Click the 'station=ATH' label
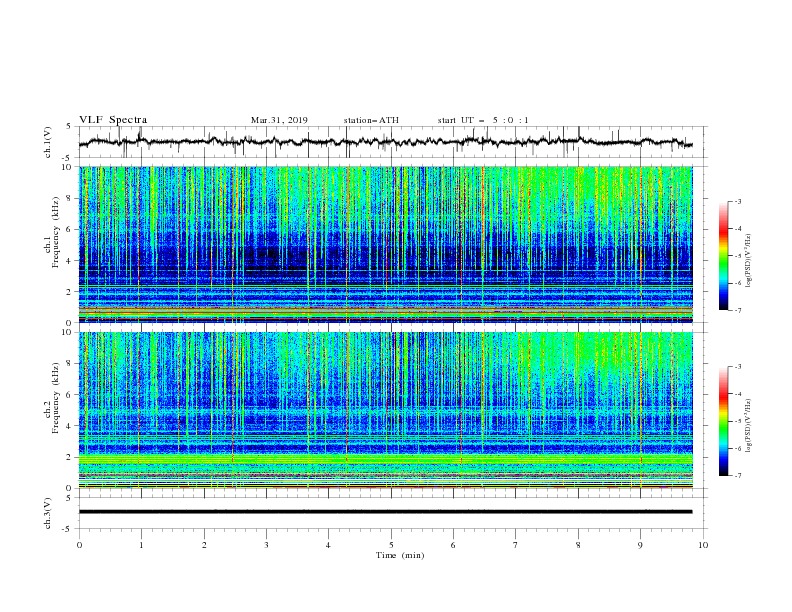Image resolution: width=792 pixels, height=612 pixels. [371, 120]
